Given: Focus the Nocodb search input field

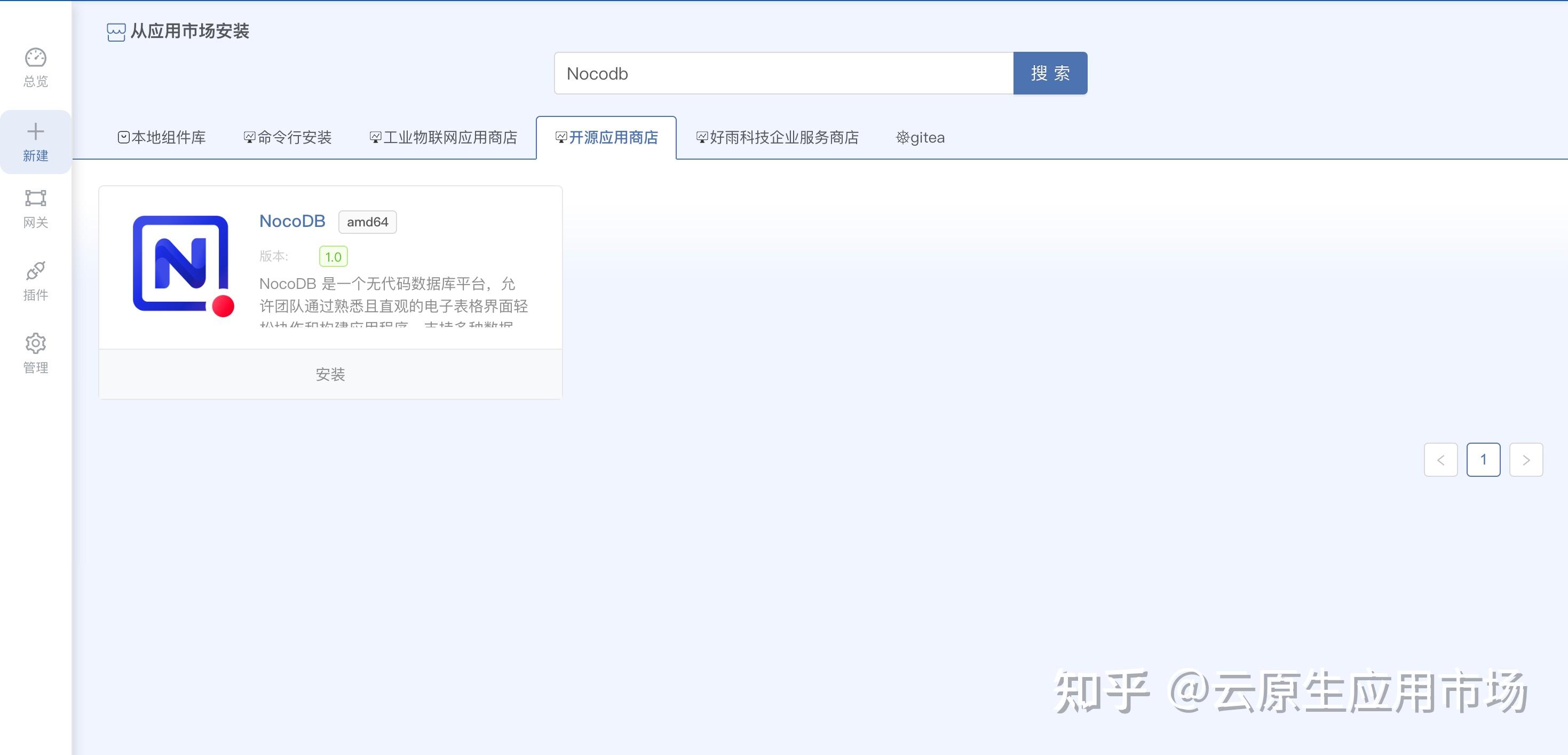Looking at the screenshot, I should pyautogui.click(x=783, y=74).
